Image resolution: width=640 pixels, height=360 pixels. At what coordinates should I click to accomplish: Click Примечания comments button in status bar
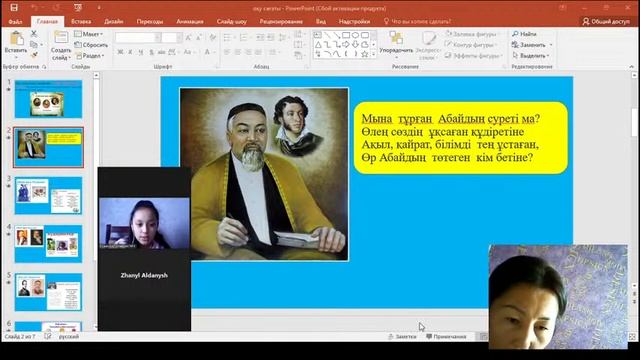(x=446, y=336)
